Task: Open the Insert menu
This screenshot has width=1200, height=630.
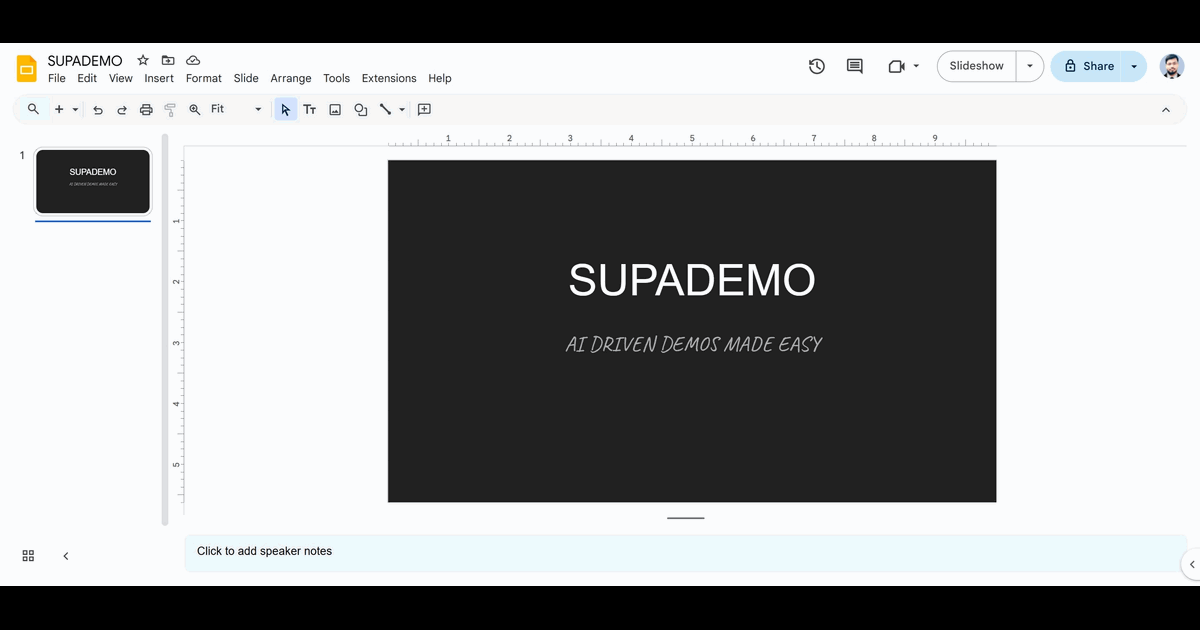Action: 159,78
